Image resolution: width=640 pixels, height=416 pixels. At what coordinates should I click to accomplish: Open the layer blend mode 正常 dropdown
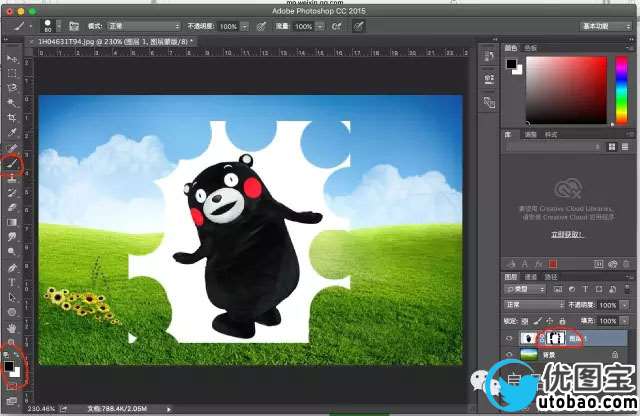pos(534,305)
